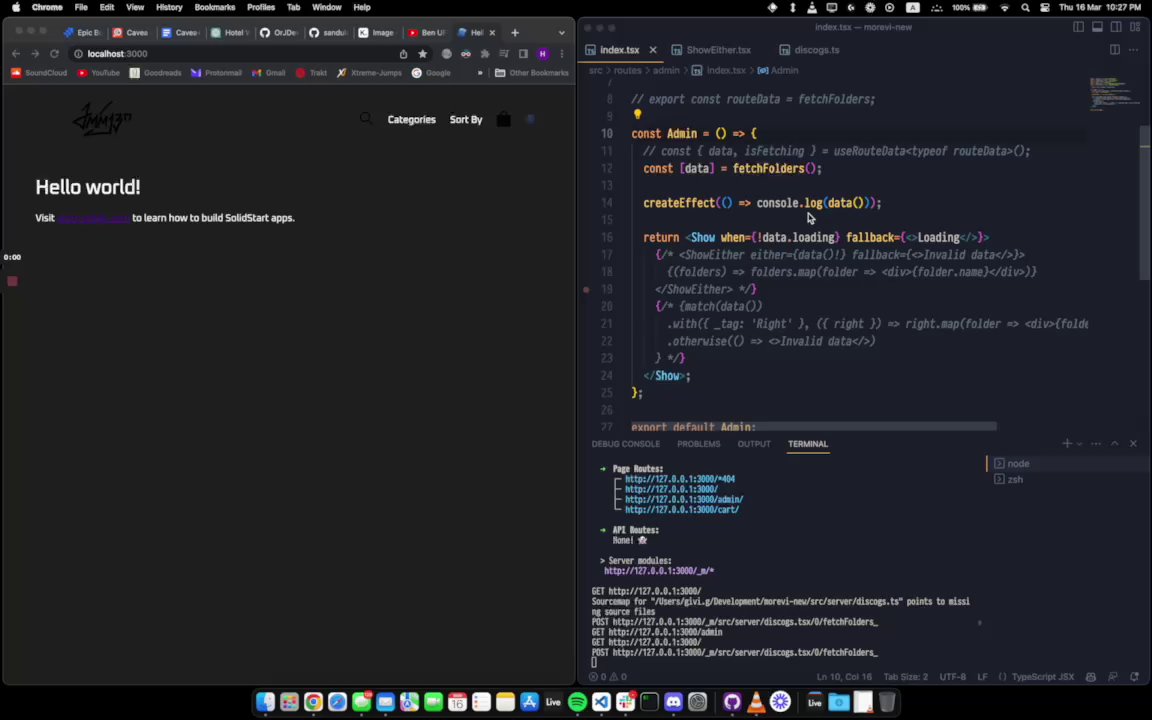Open Spotify from the Dock
Viewport: 1152px width, 720px height.
coord(577,702)
